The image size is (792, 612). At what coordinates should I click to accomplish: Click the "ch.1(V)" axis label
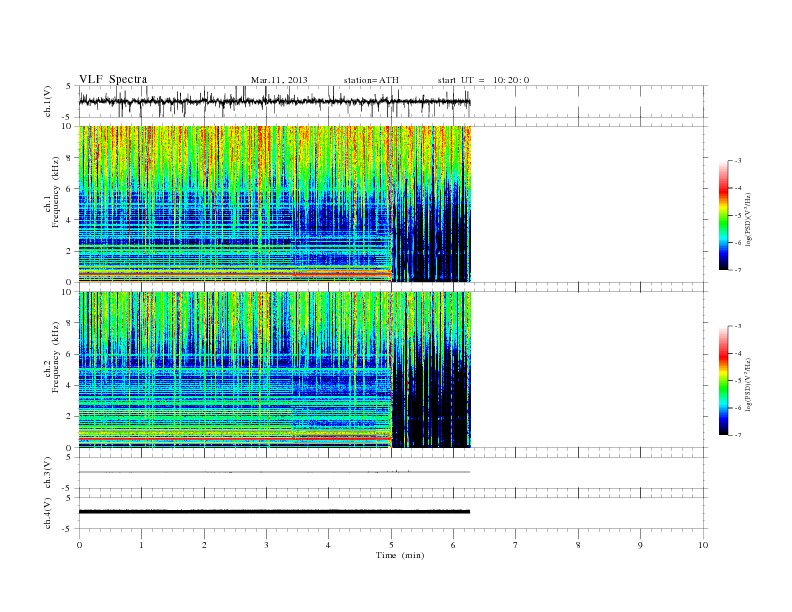coord(48,101)
